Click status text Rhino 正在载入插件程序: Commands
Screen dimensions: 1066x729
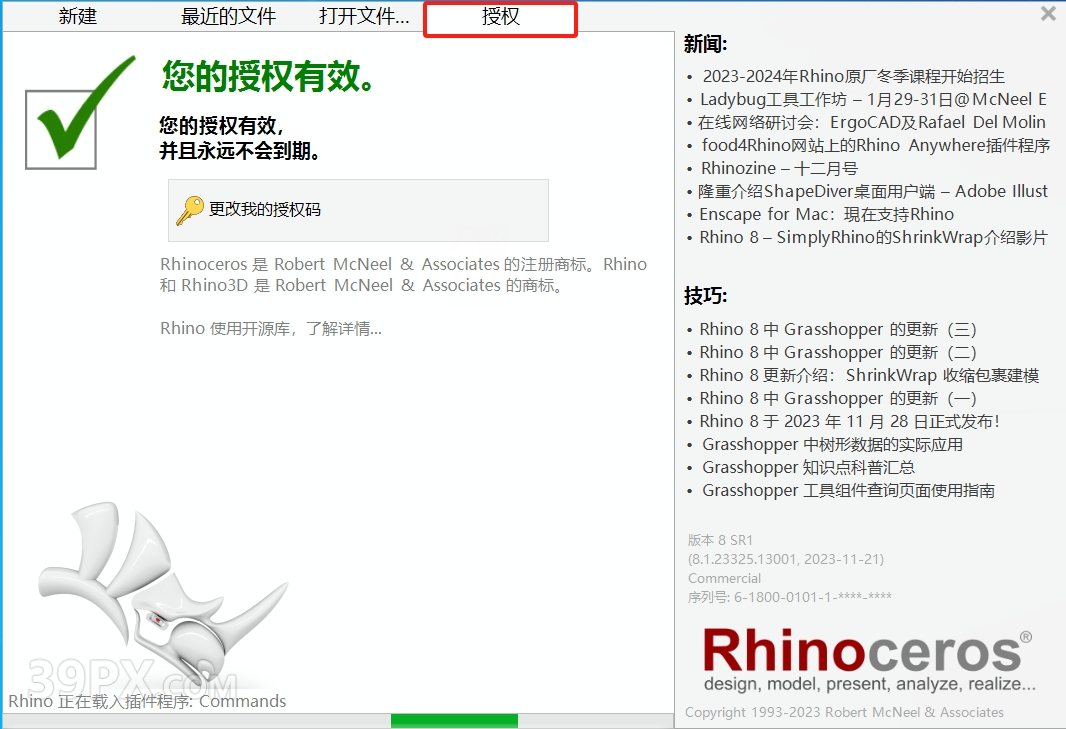(x=148, y=702)
